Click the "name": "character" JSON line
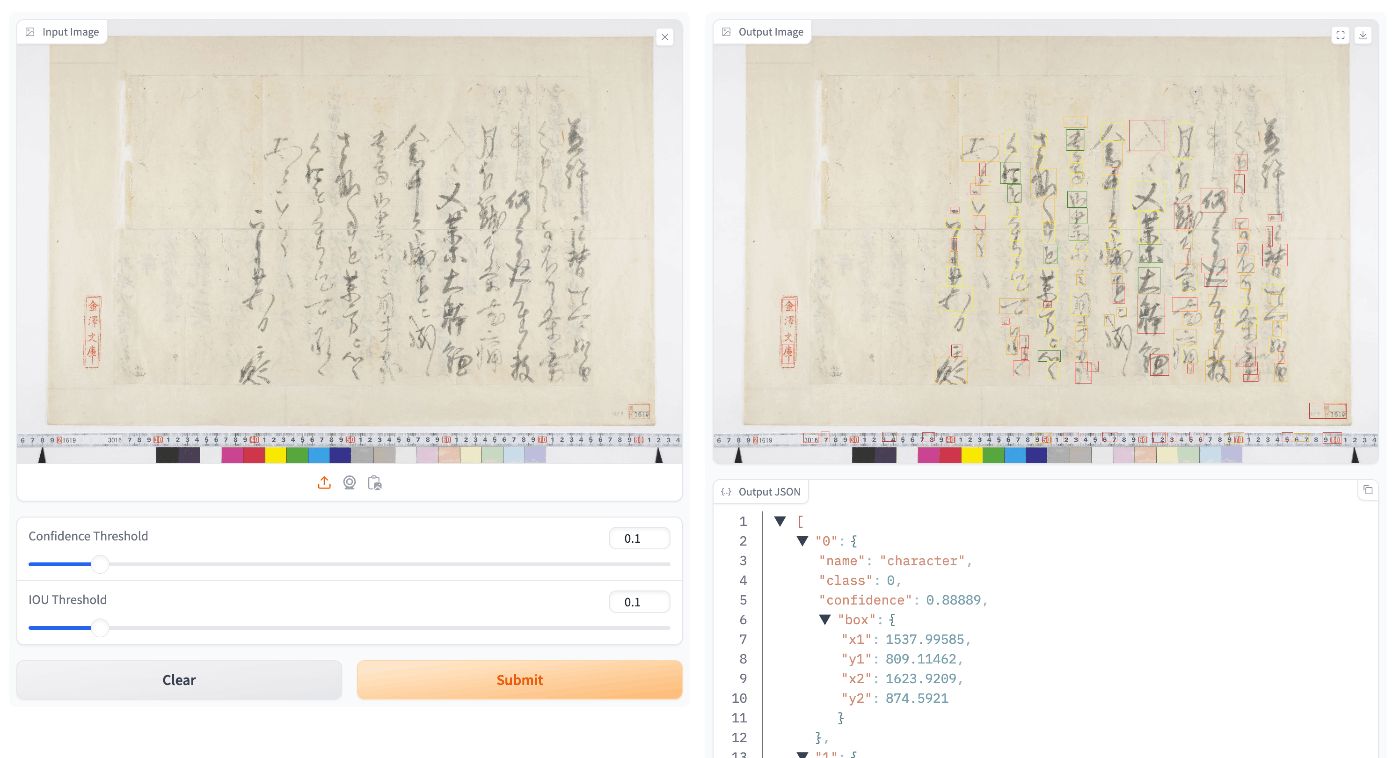Viewport: 1400px width, 758px height. 895,561
